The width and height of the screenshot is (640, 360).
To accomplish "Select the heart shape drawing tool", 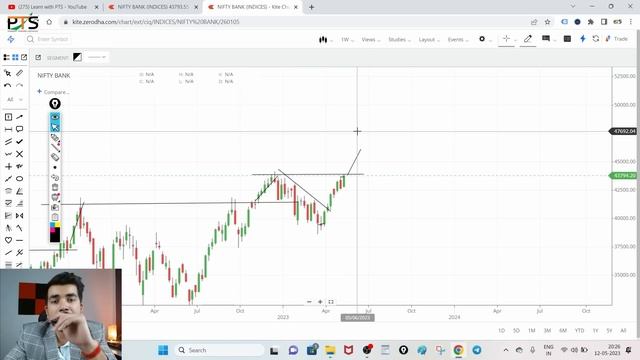I will point(8,240).
